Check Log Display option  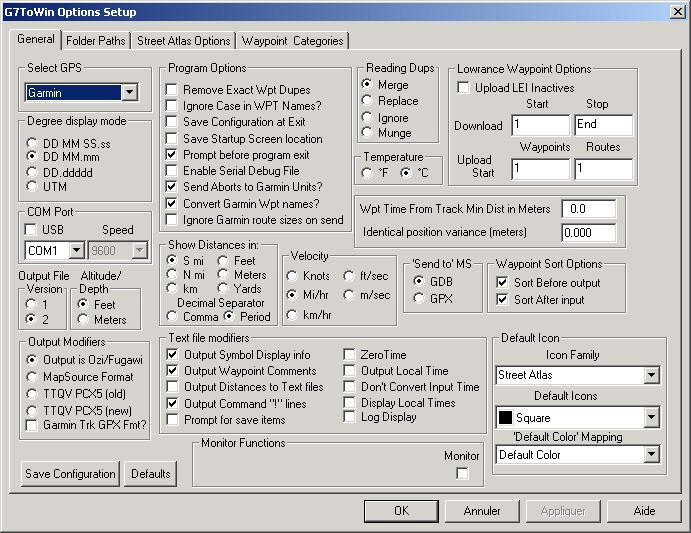[349, 417]
